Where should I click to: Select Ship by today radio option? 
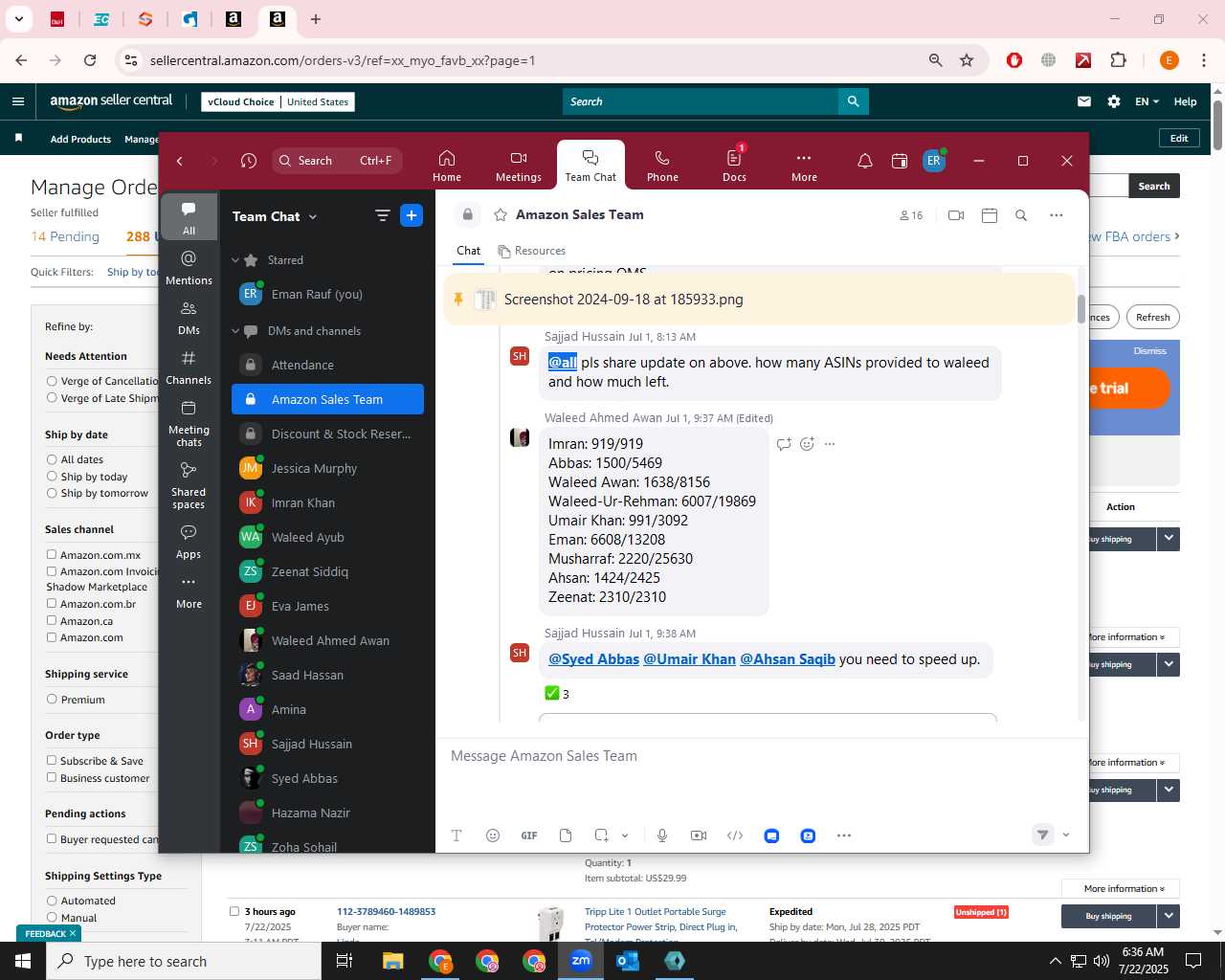click(x=52, y=477)
